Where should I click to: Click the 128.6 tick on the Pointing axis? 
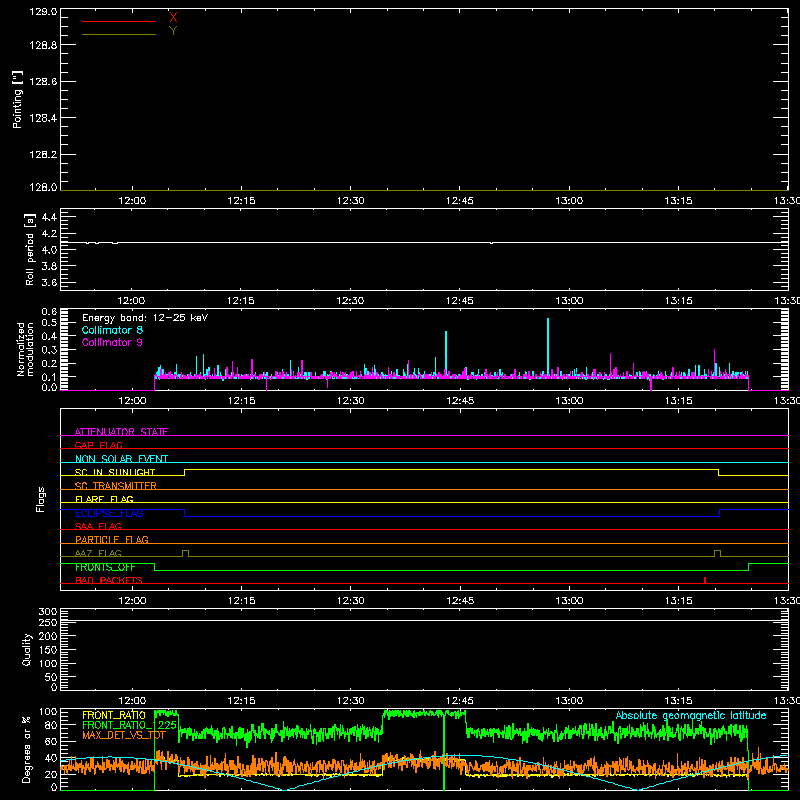[43, 81]
